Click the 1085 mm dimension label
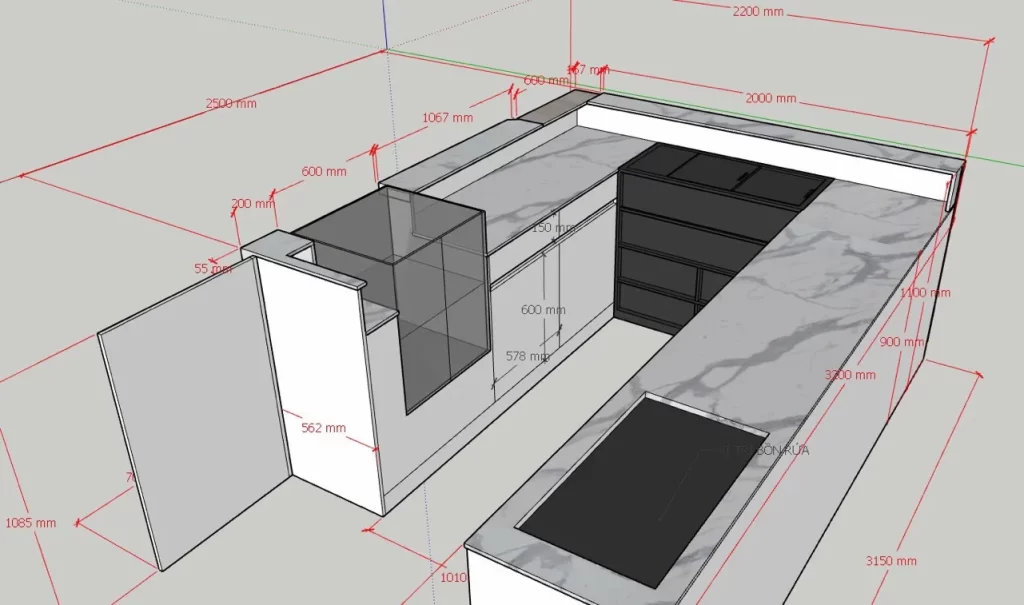Viewport: 1024px width, 605px height. (30, 522)
